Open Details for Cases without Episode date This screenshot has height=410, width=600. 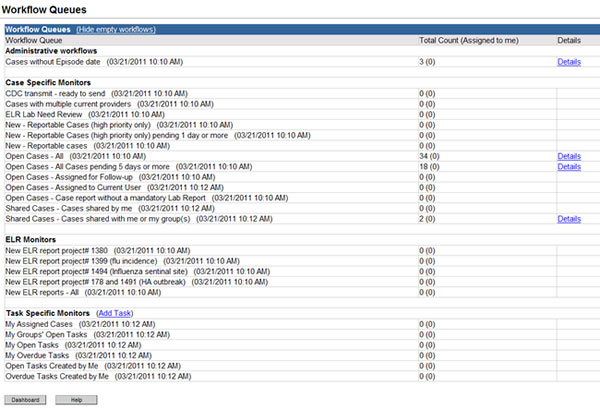[569, 62]
